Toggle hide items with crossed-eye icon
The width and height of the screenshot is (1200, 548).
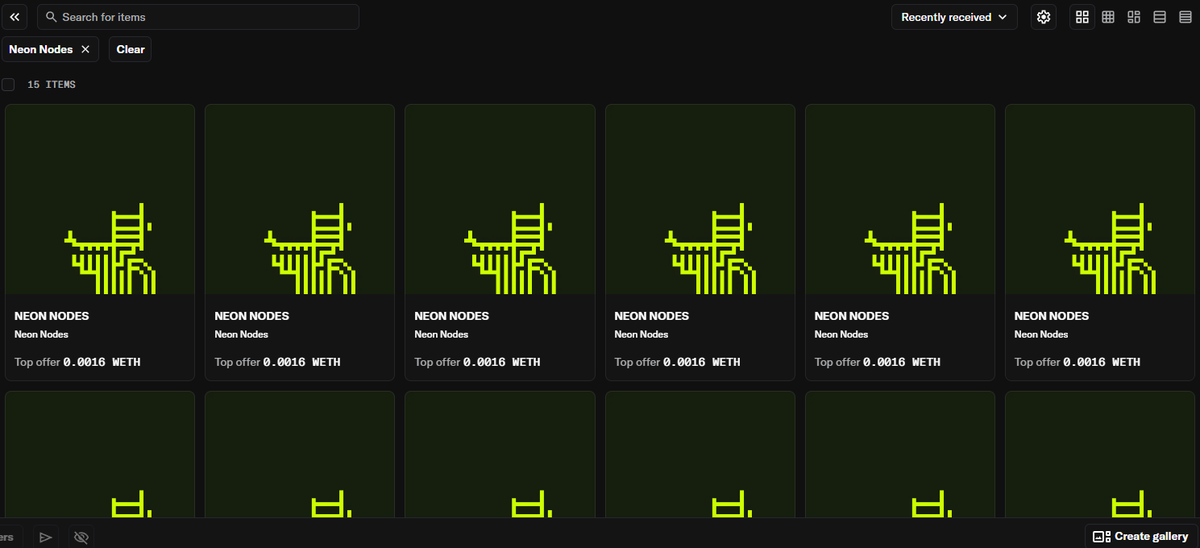coord(82,537)
